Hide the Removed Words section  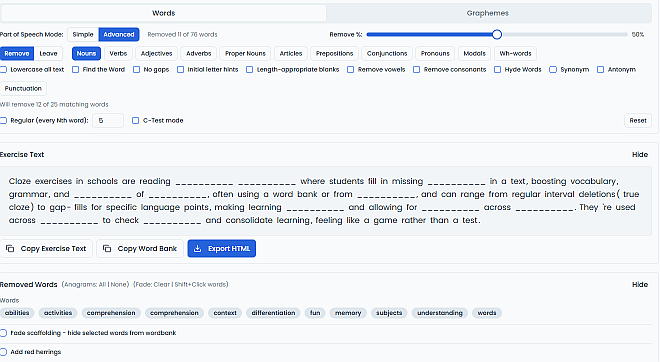click(640, 285)
